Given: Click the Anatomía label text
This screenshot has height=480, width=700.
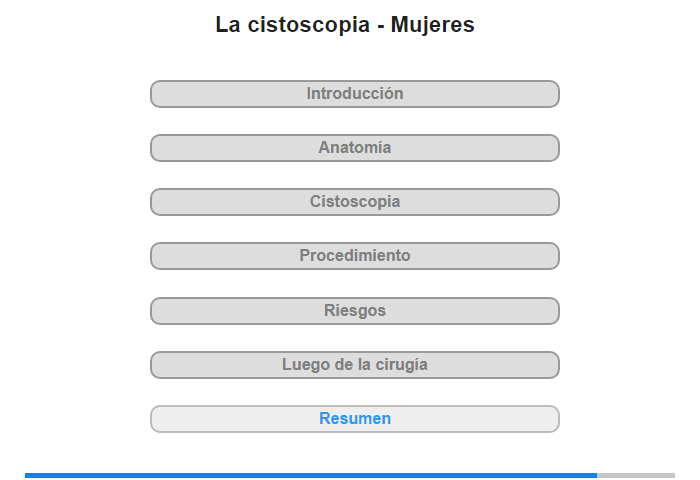Looking at the screenshot, I should tap(354, 147).
